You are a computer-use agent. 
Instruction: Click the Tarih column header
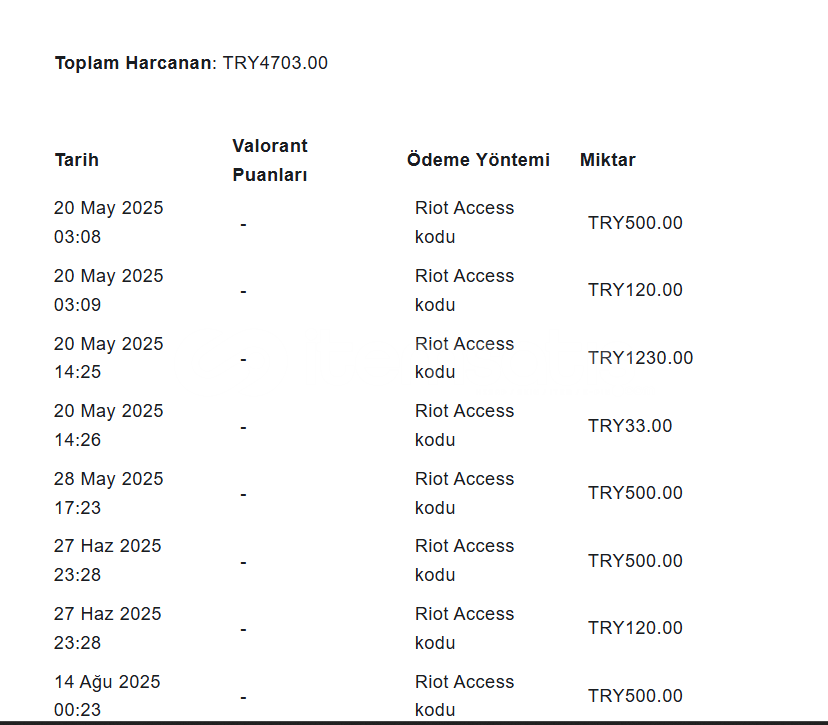tap(77, 160)
